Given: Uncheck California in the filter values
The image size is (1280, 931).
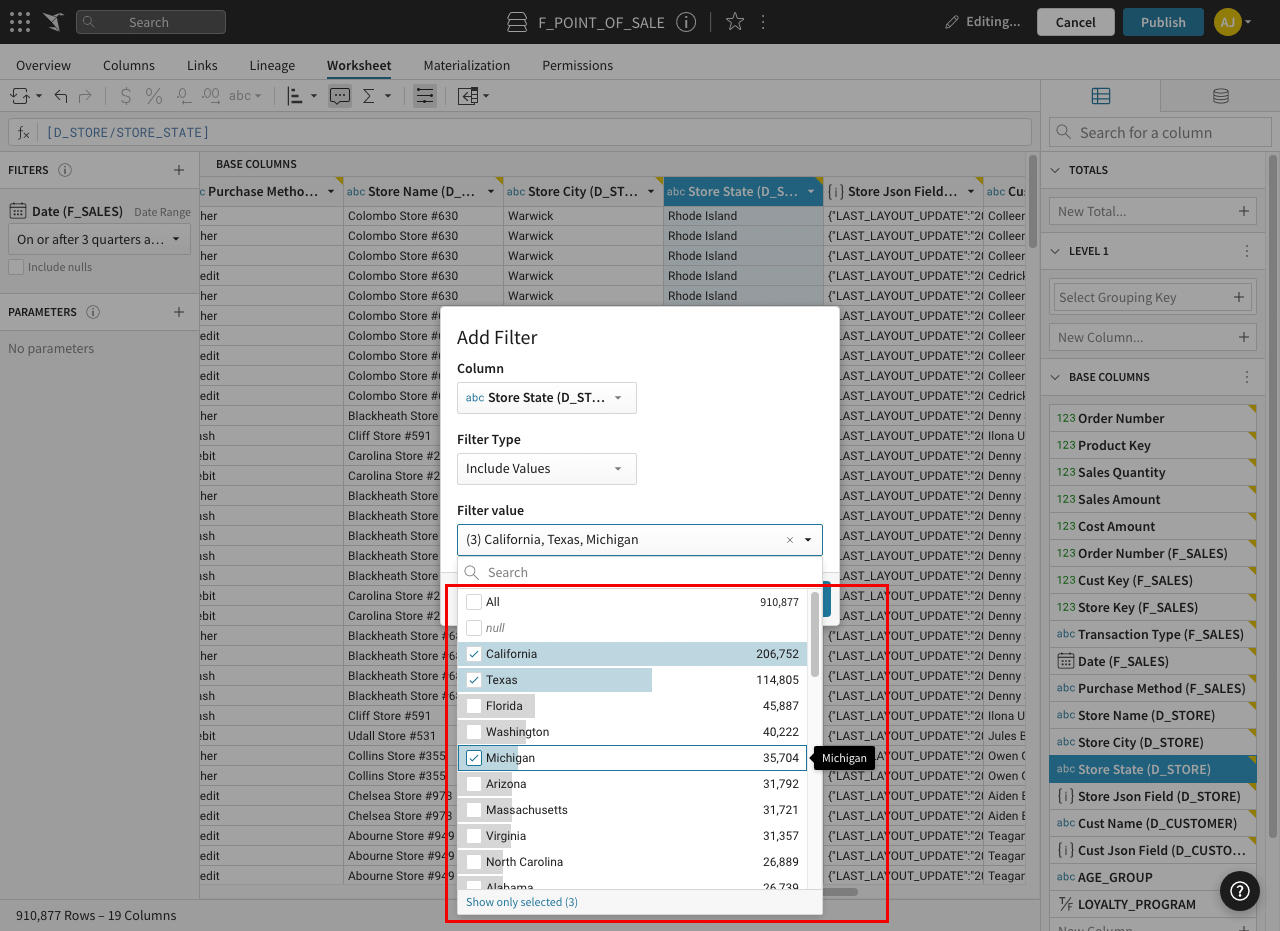Looking at the screenshot, I should [474, 654].
